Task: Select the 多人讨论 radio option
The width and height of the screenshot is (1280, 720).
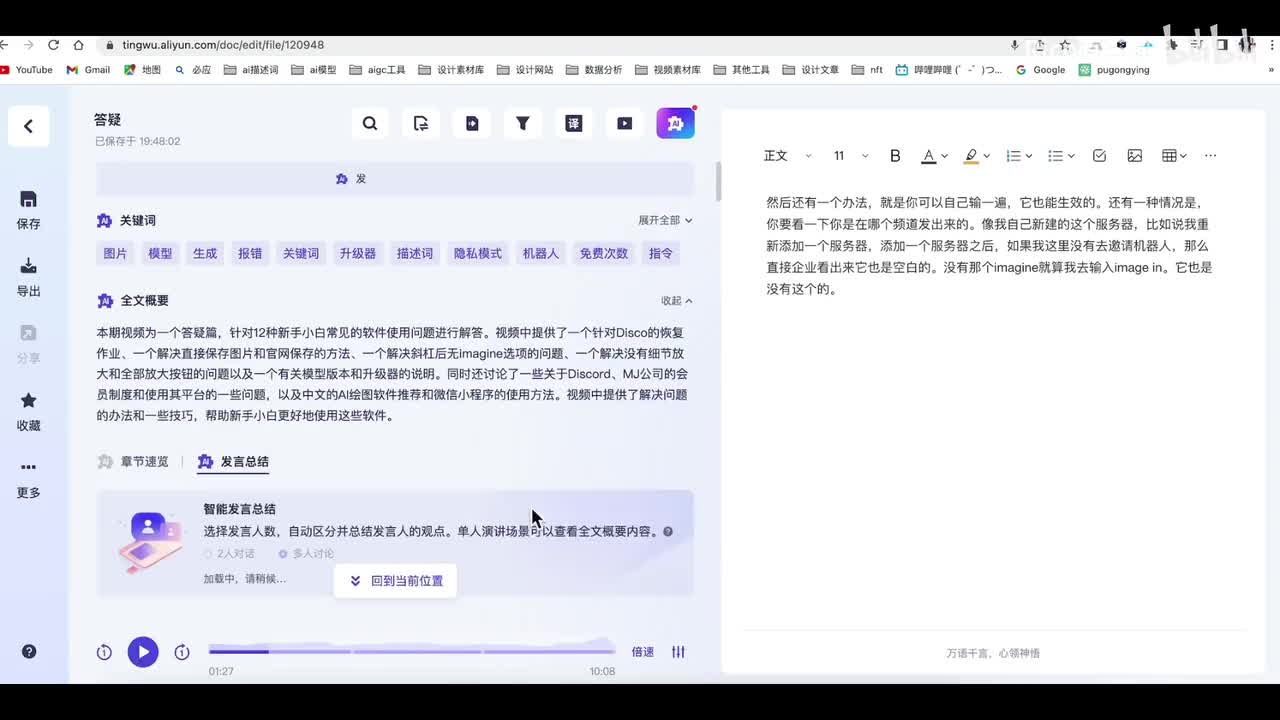Action: pyautogui.click(x=306, y=554)
